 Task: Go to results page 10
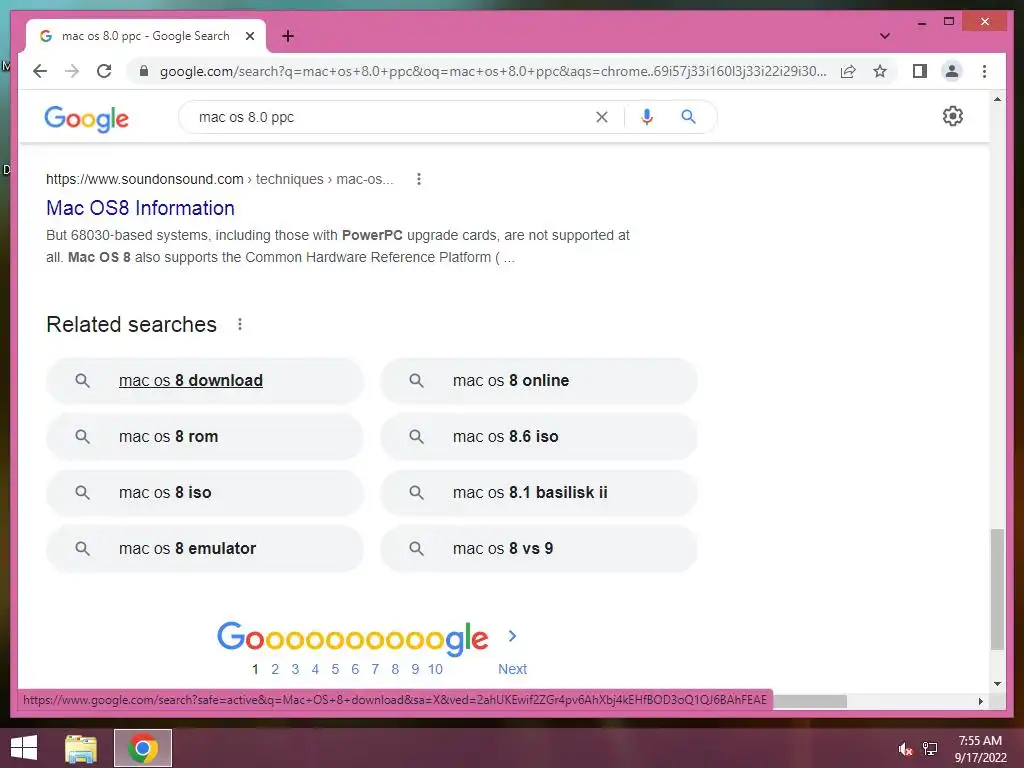[x=436, y=669]
